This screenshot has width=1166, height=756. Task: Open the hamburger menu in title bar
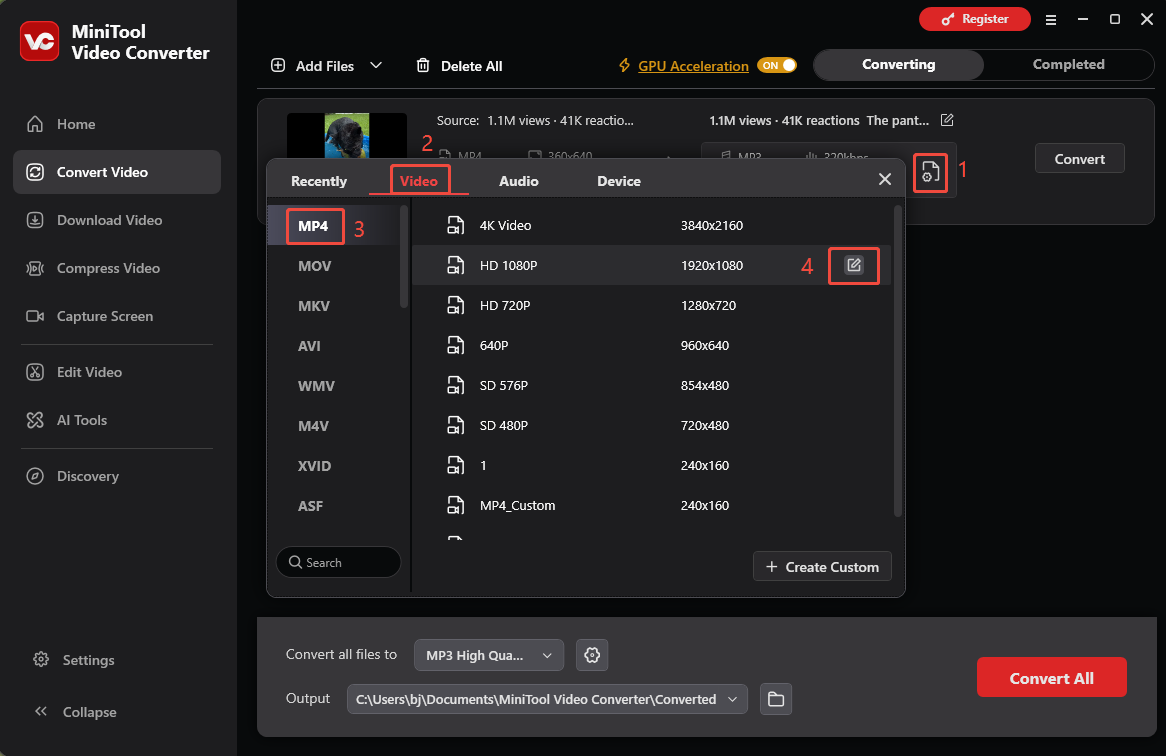click(1051, 20)
